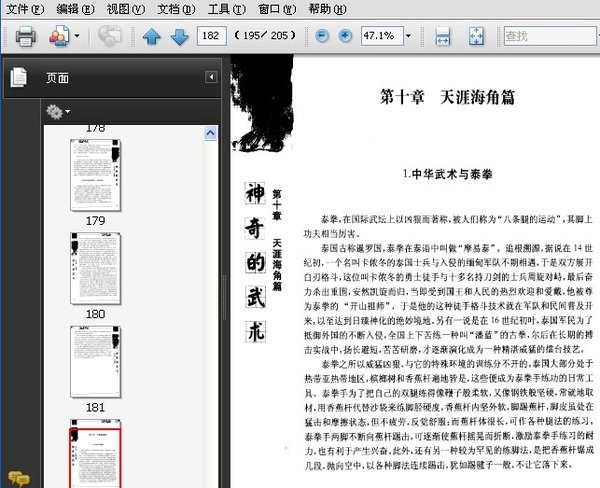Screen dimensions: 600x488
Task: Click the zoom out minus button
Action: pos(322,36)
